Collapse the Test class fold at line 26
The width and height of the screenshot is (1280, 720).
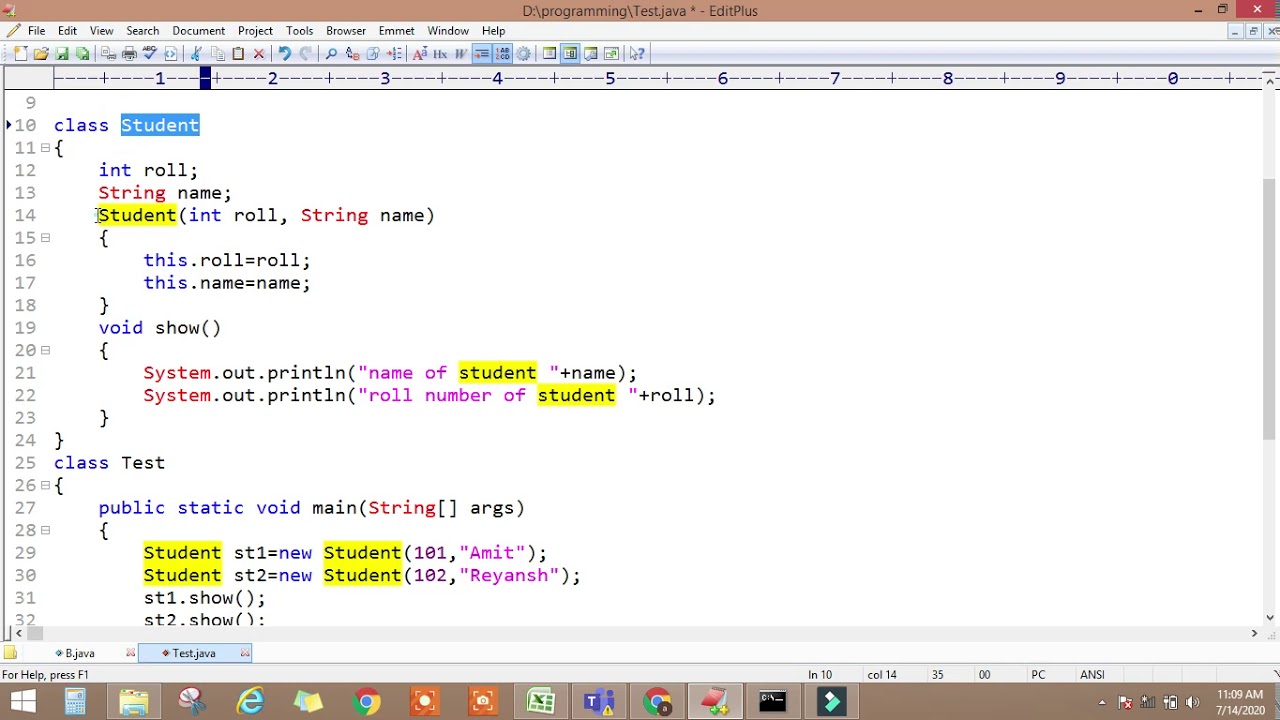coord(45,485)
